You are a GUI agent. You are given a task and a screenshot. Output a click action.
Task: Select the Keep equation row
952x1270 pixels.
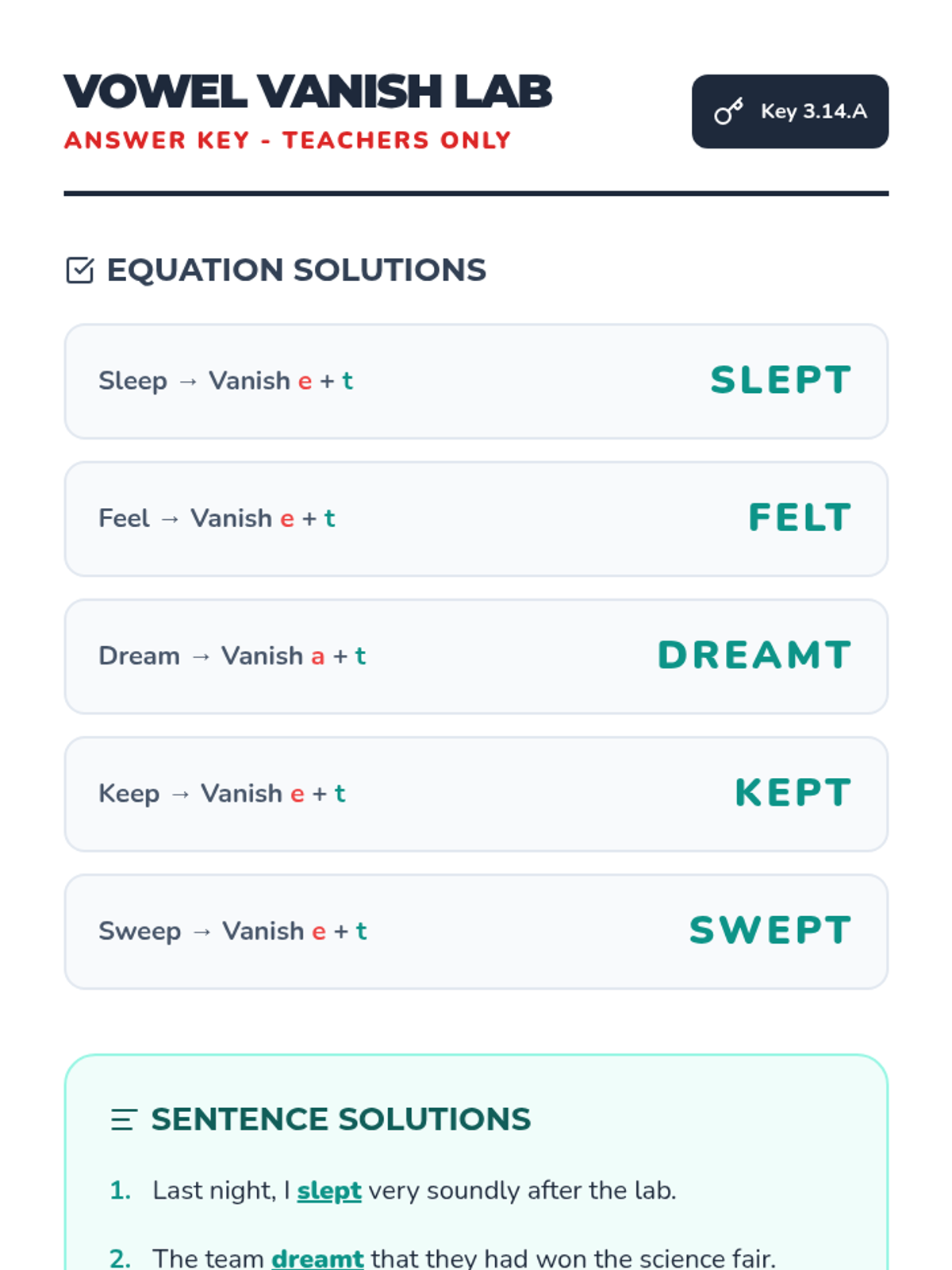coord(476,794)
